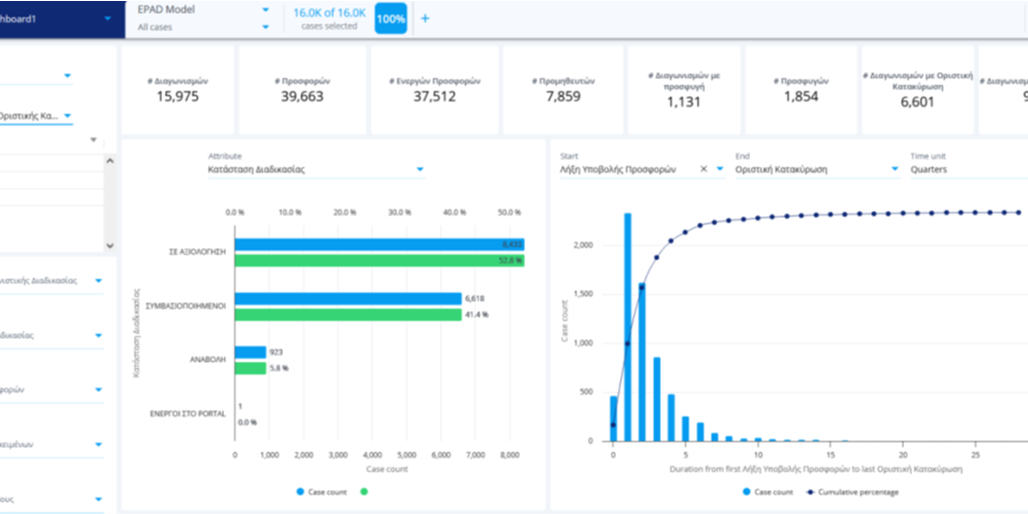Click the plus icon beside the 100% button
Image resolution: width=1028 pixels, height=514 pixels.
pyautogui.click(x=425, y=18)
